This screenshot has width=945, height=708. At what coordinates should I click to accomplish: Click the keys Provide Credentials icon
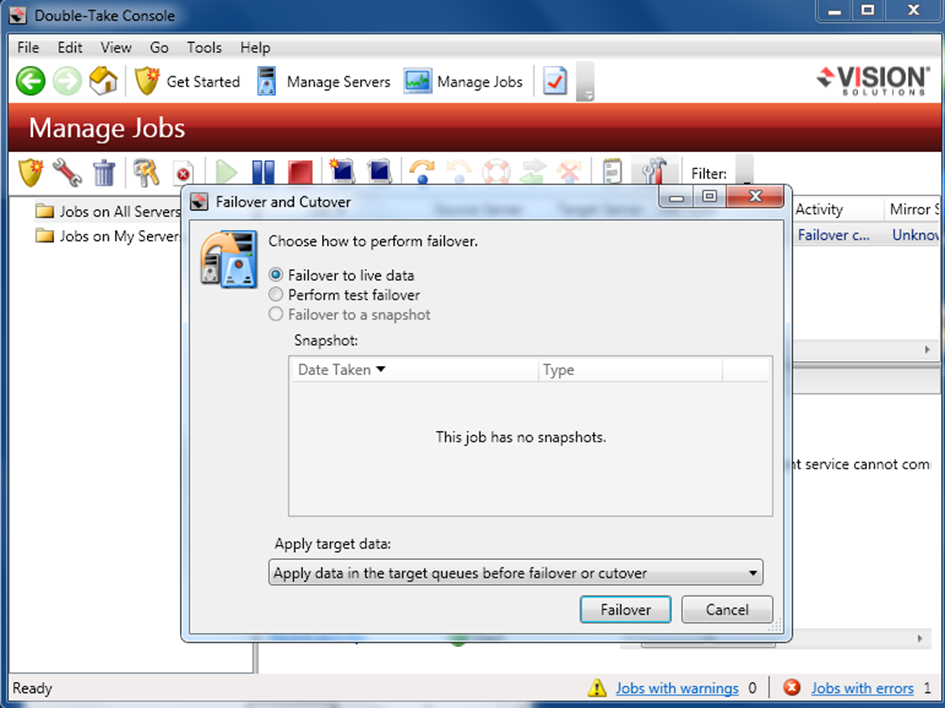[146, 173]
